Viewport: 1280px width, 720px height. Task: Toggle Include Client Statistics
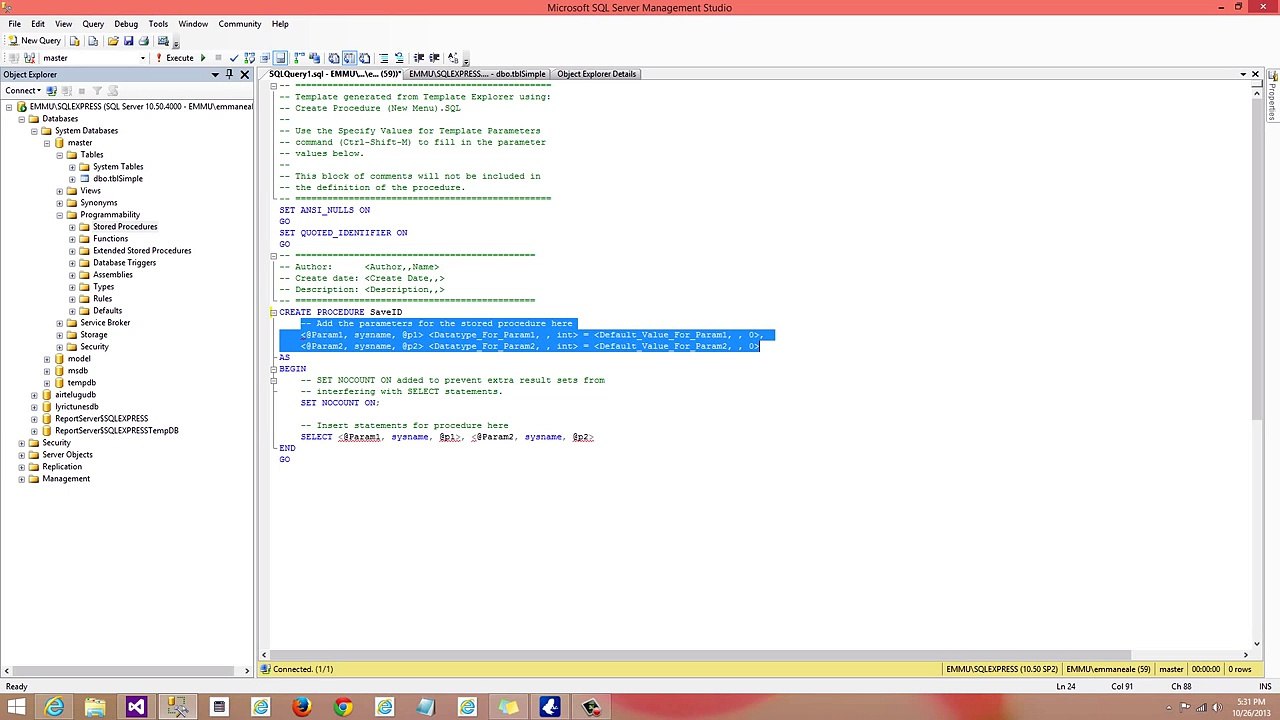(x=314, y=58)
